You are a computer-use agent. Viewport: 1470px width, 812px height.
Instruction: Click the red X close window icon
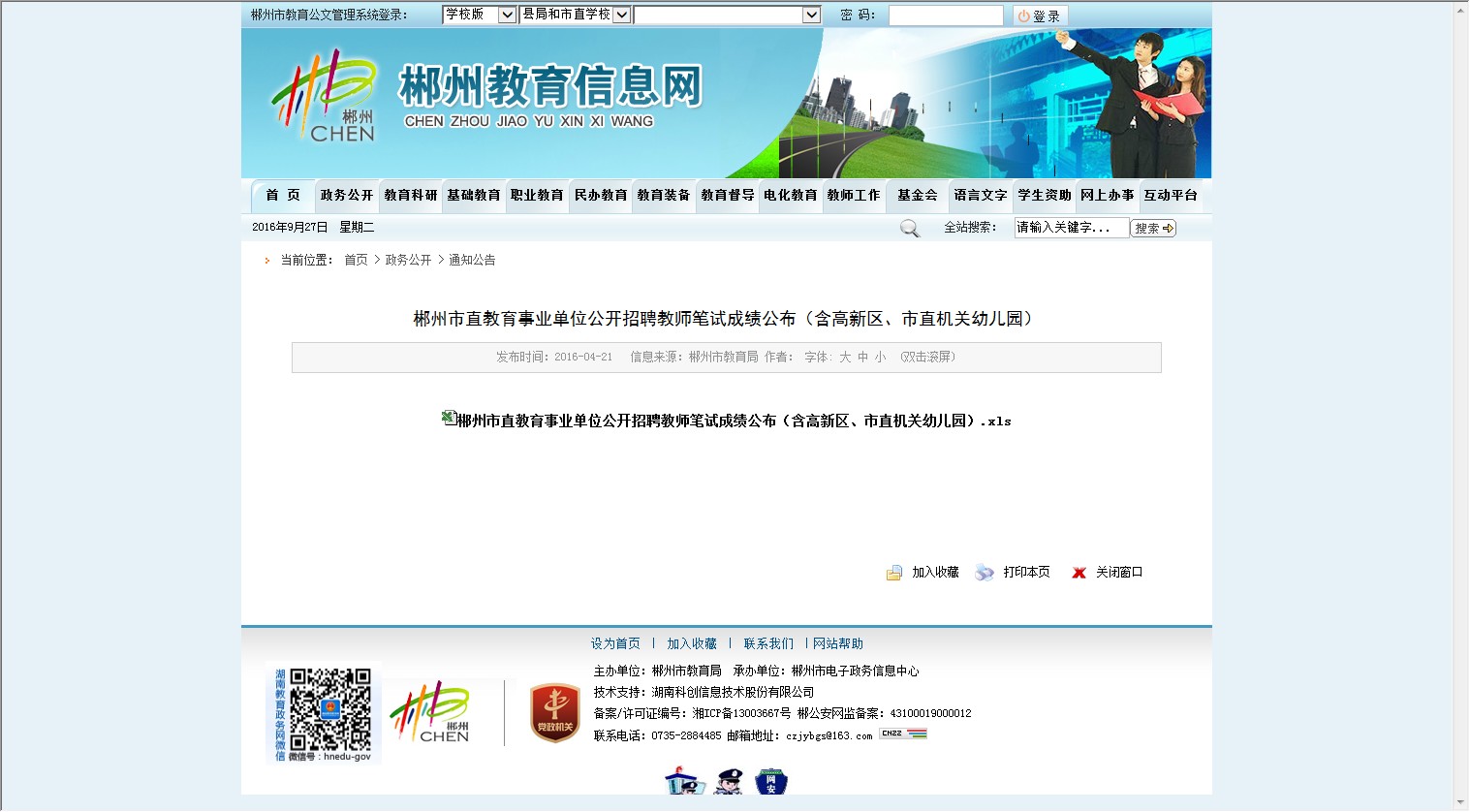[1079, 573]
